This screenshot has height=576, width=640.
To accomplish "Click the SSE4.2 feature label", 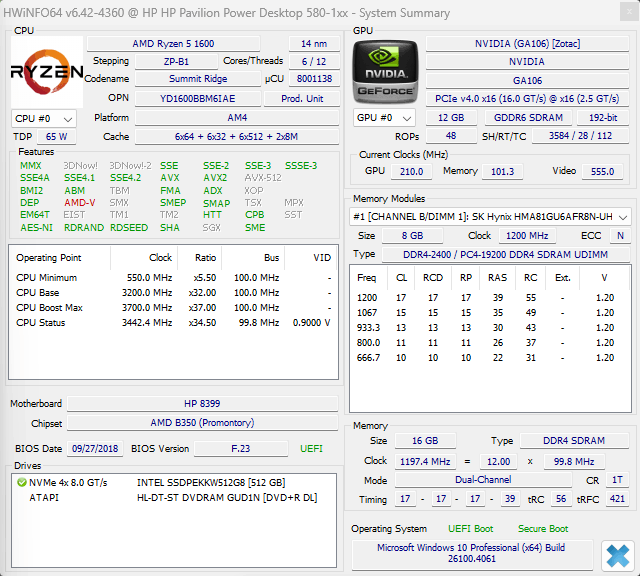I will [125, 178].
